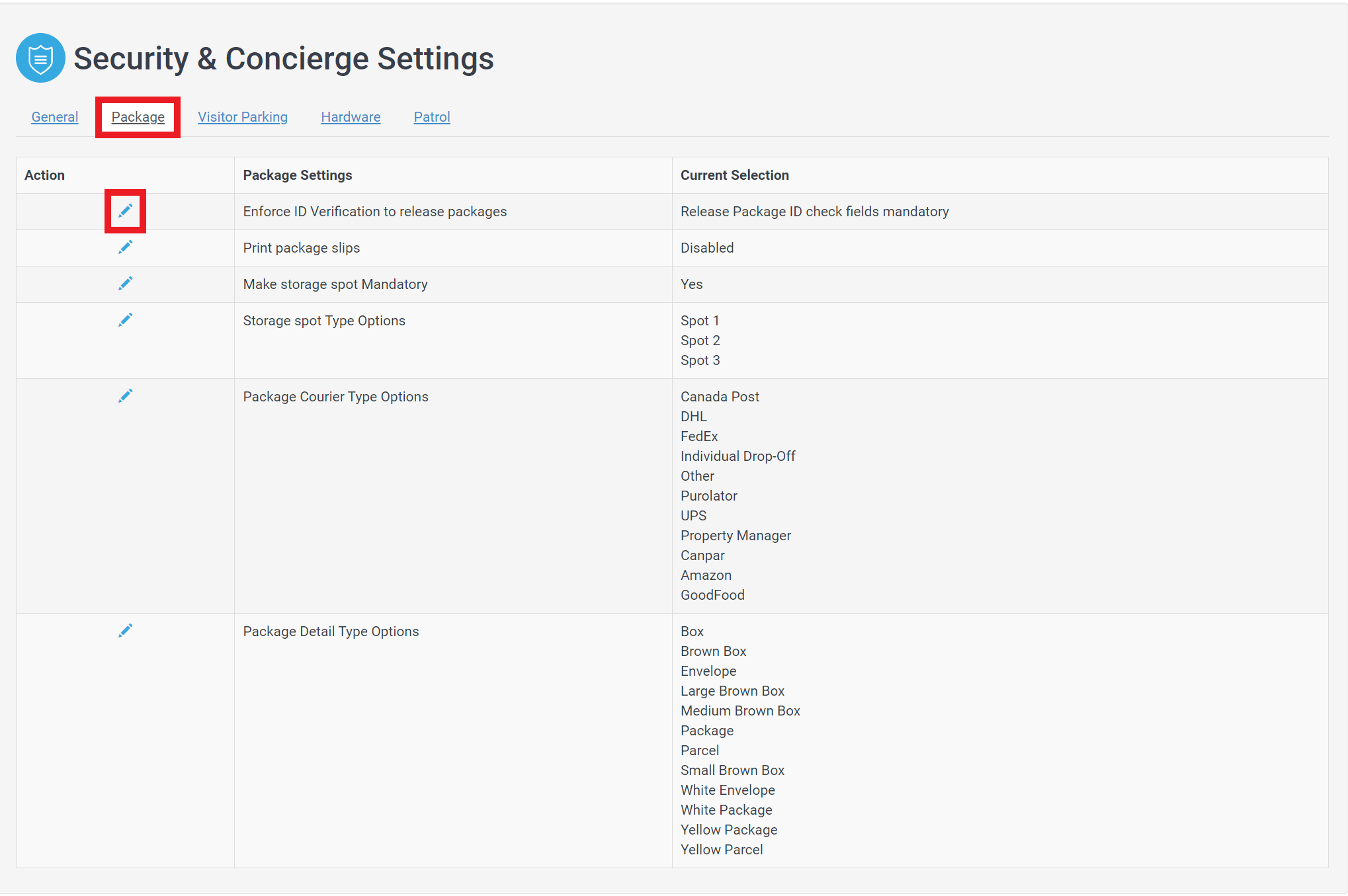Click the blue shield security icon
This screenshot has height=896, width=1348.
[40, 58]
